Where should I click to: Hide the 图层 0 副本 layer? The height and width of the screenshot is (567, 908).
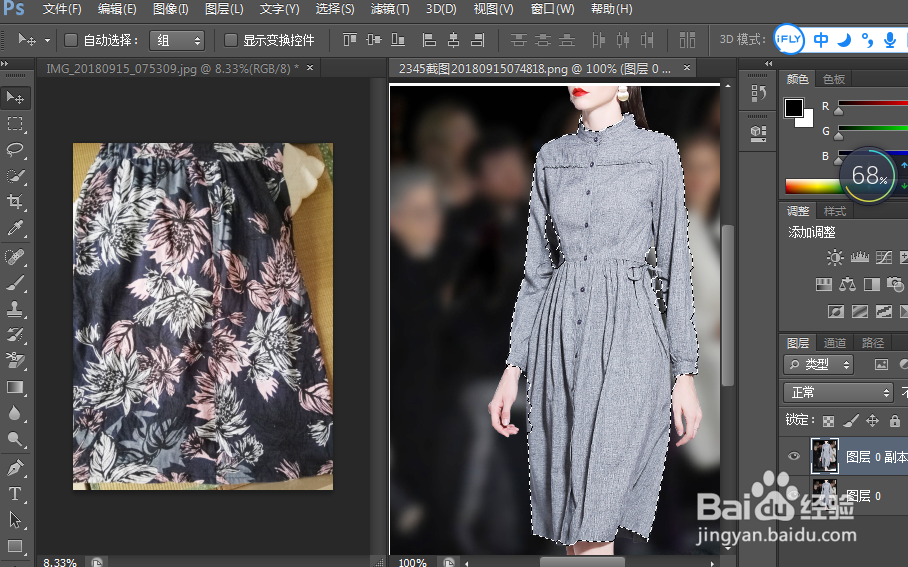click(x=794, y=456)
